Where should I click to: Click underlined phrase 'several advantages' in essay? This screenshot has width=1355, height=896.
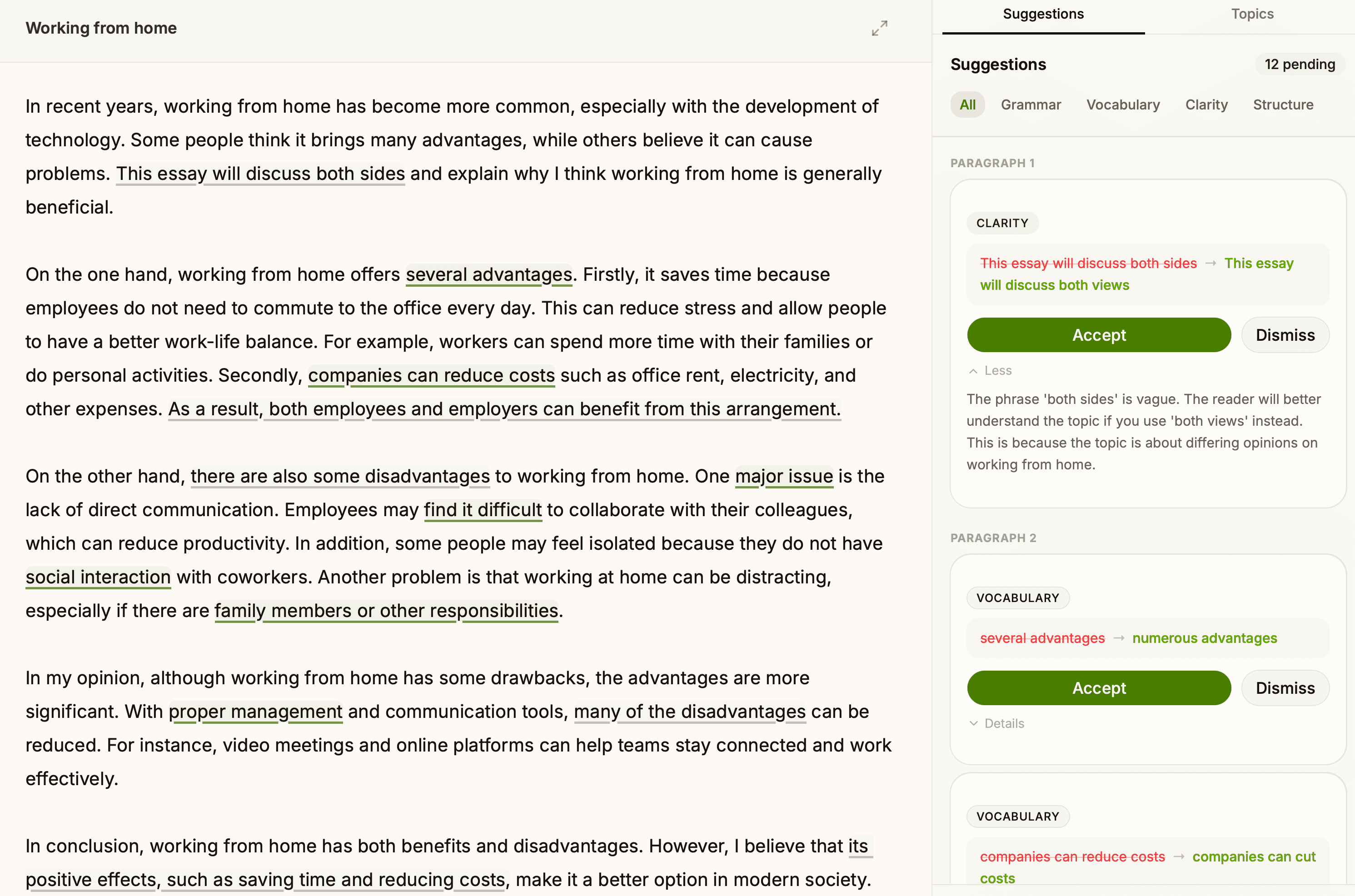point(488,275)
